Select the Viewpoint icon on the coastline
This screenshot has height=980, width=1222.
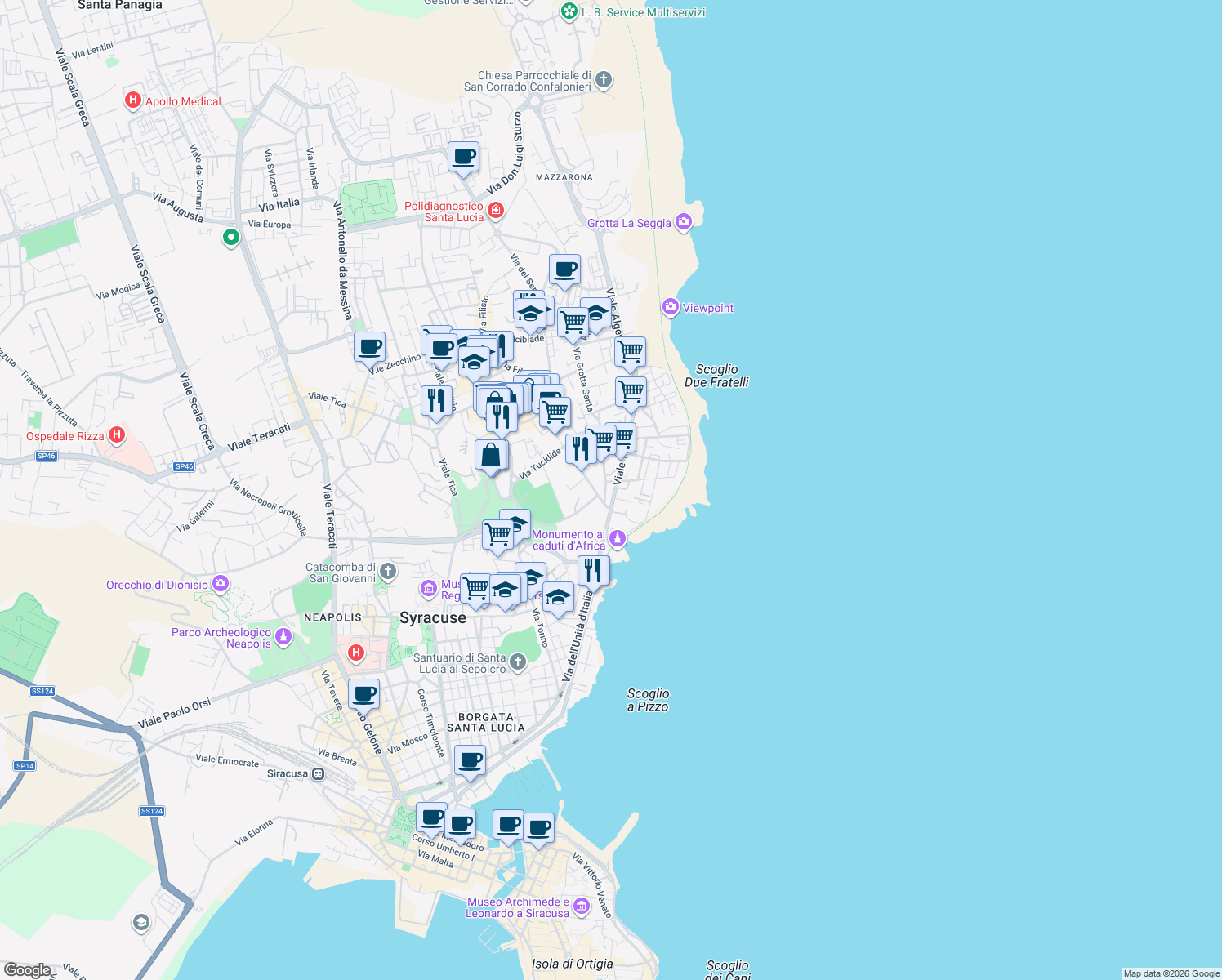click(x=671, y=307)
